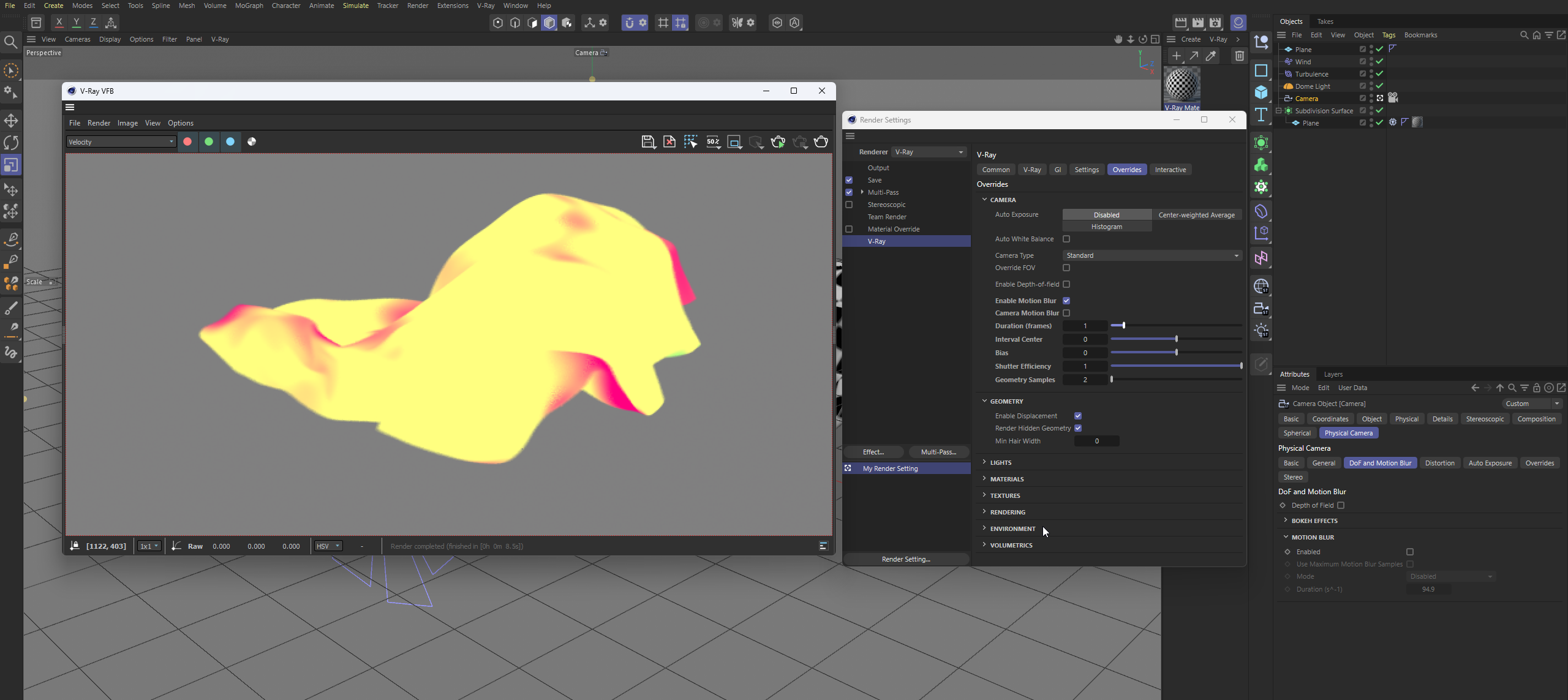Click the Effect... button

pyautogui.click(x=873, y=452)
